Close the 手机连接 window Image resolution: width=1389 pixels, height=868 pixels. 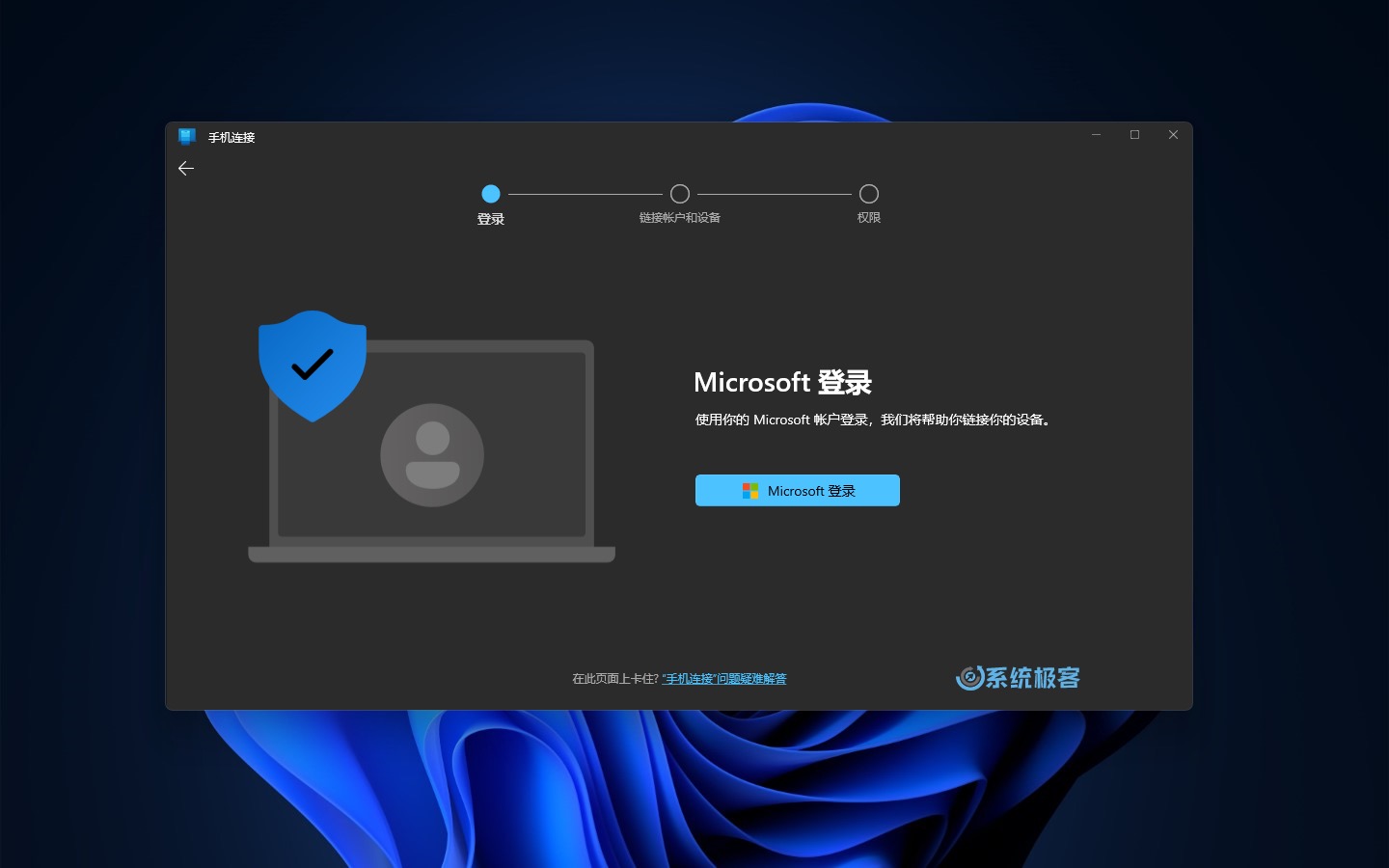(1173, 135)
